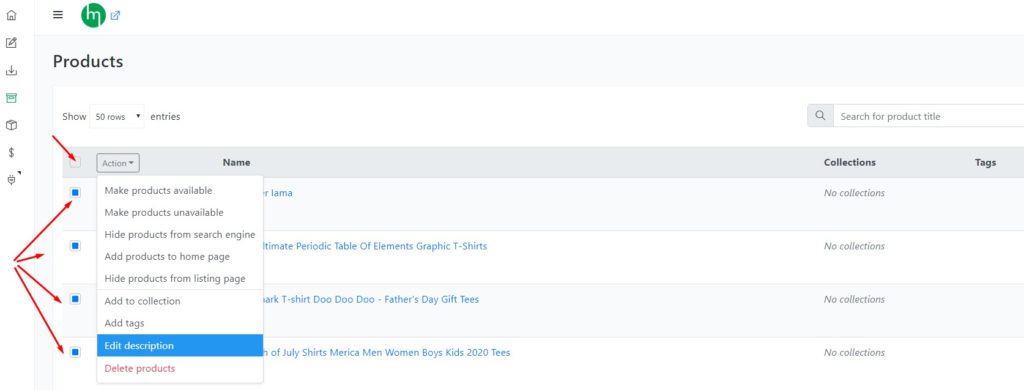Click the dollar sign sidebar icon

11,152
